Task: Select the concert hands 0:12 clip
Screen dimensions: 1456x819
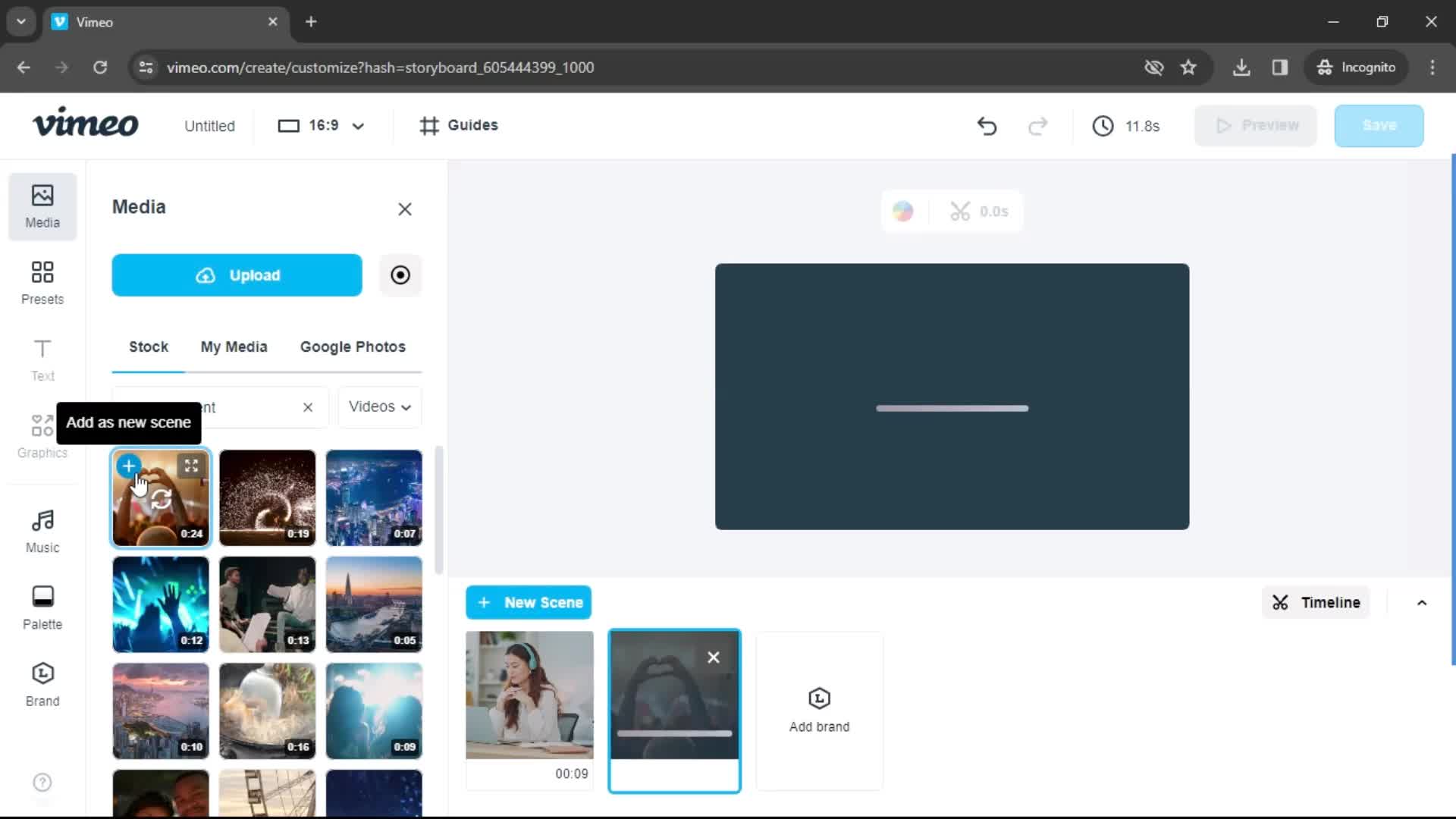Action: (161, 604)
